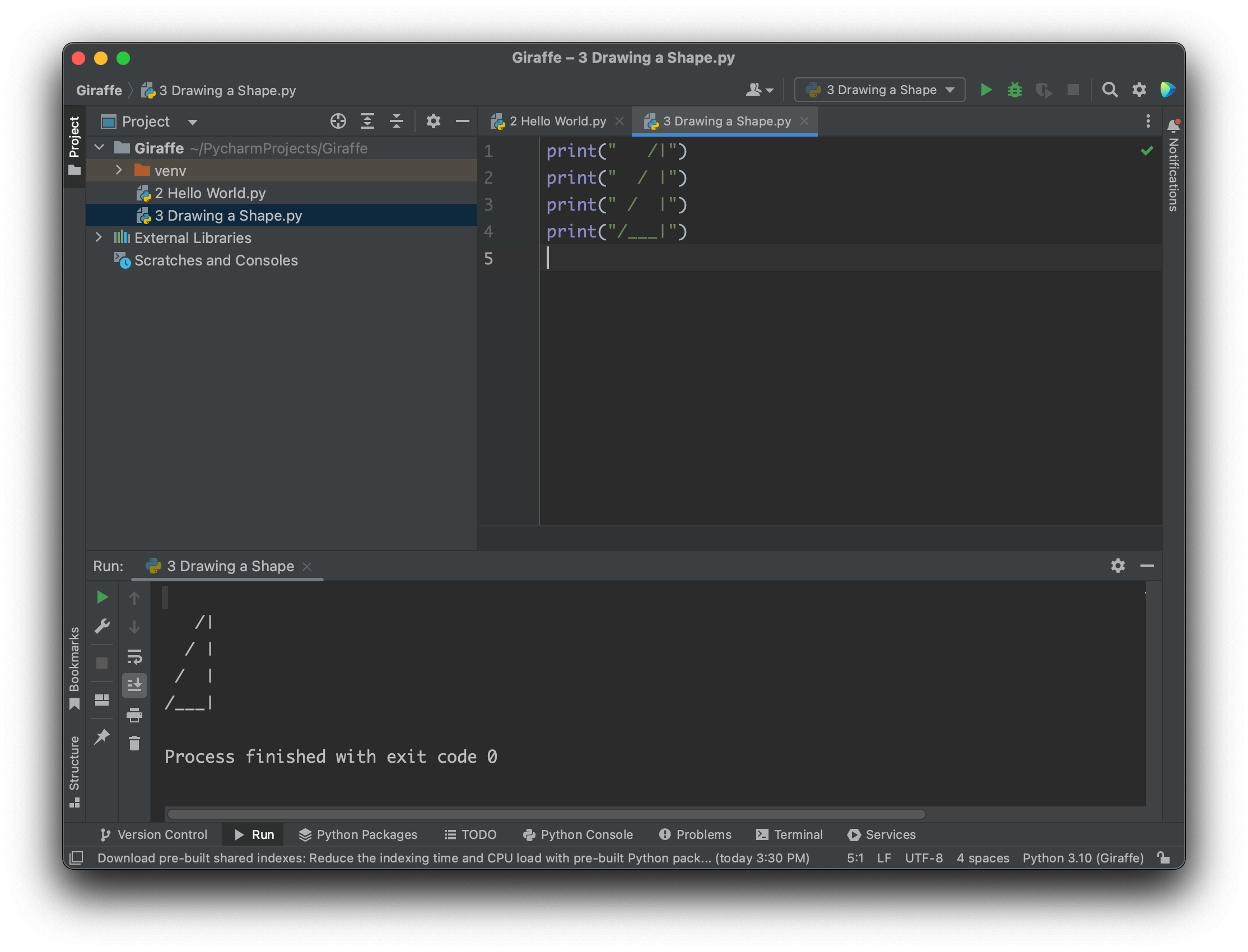This screenshot has width=1248, height=952.
Task: Click the Debug bug icon
Action: tap(1014, 90)
